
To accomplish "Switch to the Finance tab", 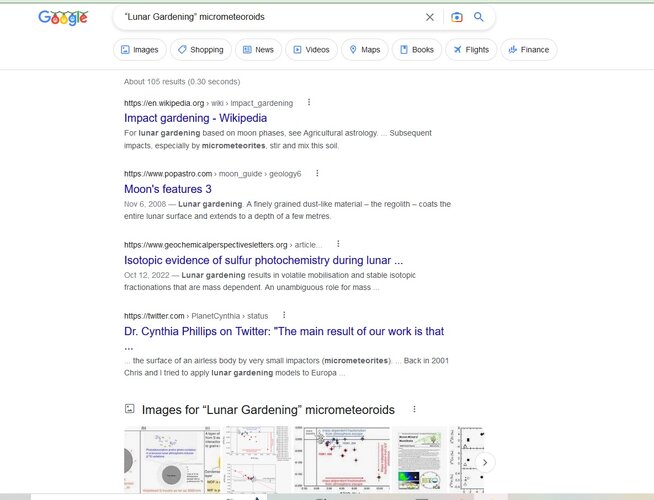I will [x=529, y=50].
